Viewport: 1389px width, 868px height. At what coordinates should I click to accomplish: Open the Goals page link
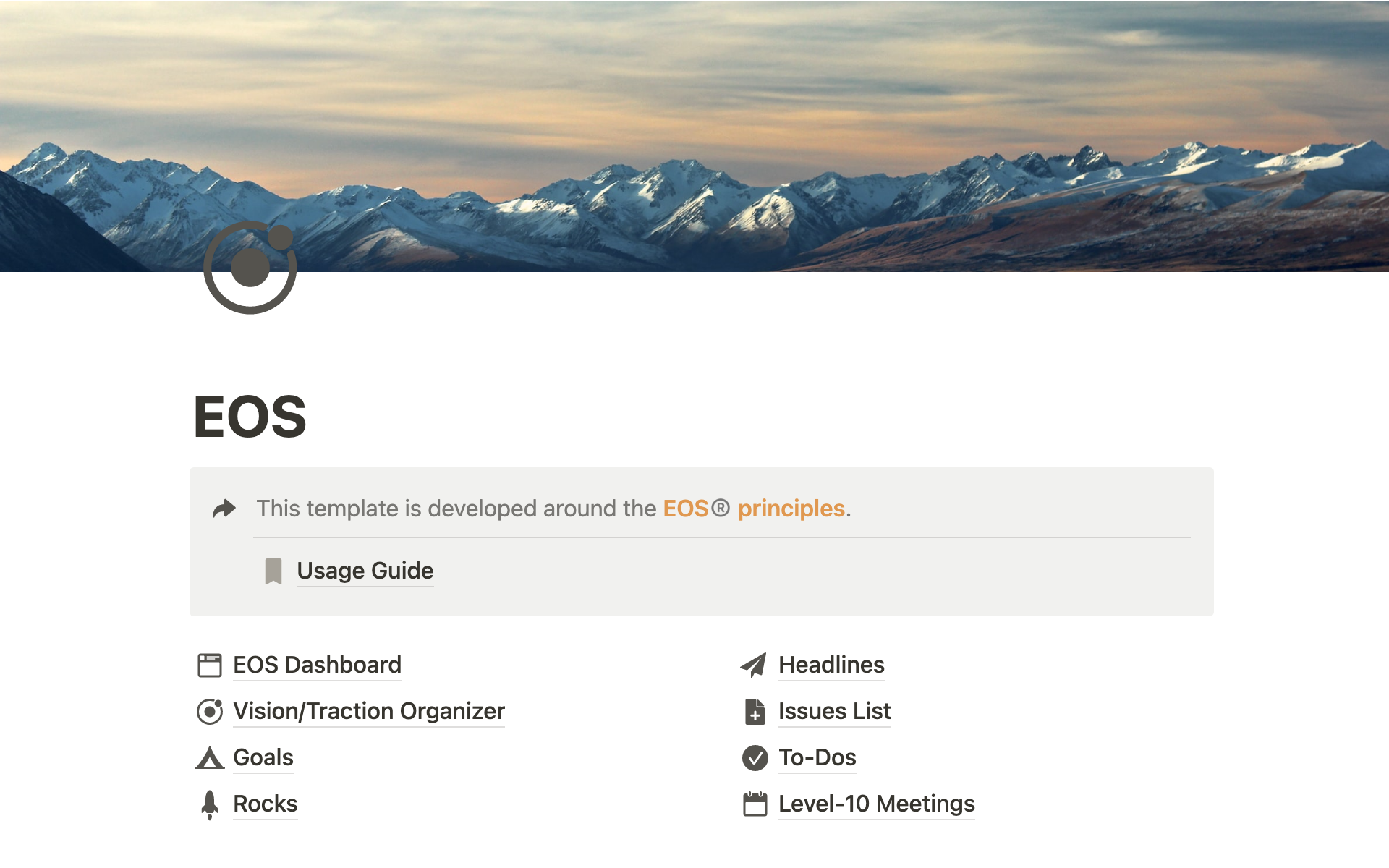(x=263, y=757)
